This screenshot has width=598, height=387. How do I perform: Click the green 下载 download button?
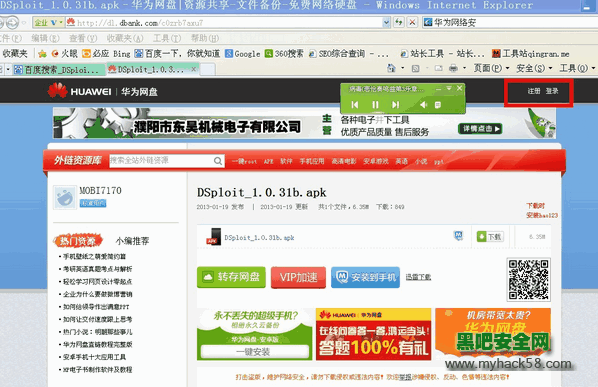[x=490, y=237]
